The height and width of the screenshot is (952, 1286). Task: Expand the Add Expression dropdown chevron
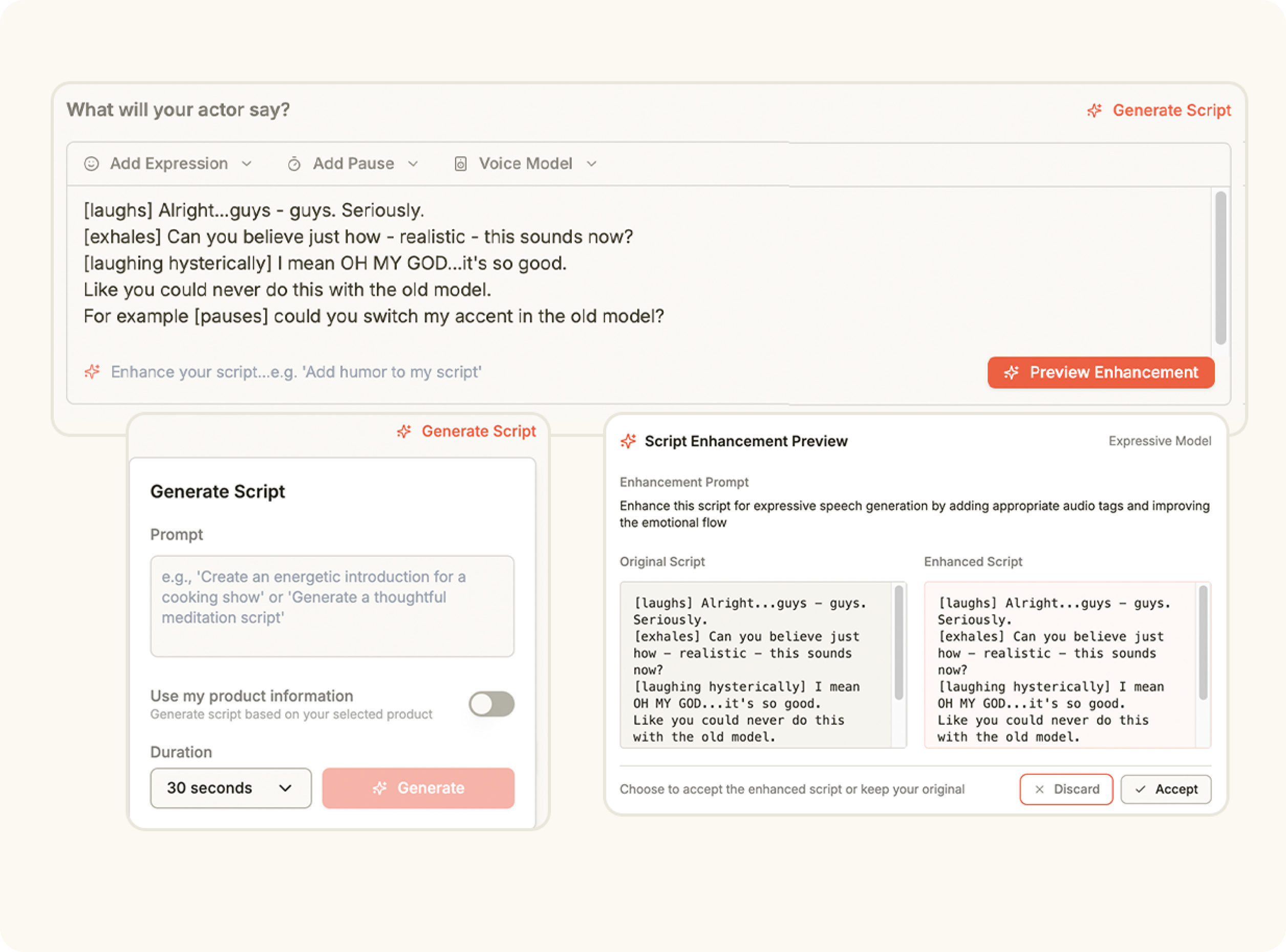point(247,164)
